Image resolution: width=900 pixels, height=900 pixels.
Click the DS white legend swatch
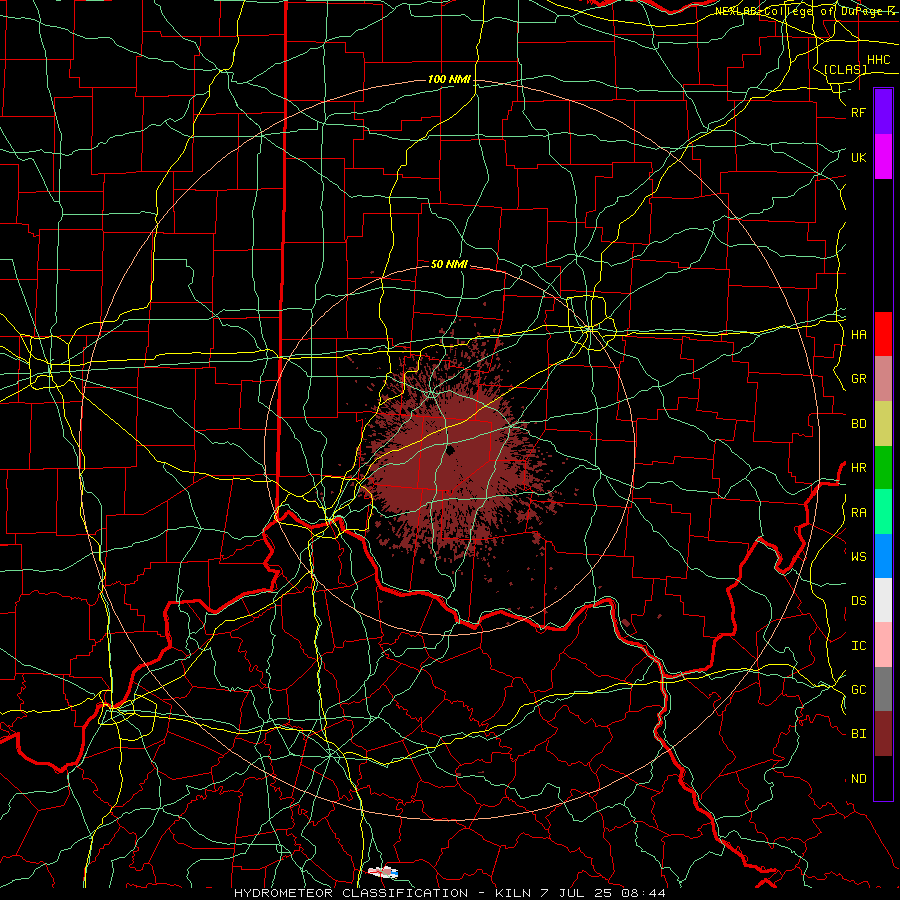click(883, 600)
